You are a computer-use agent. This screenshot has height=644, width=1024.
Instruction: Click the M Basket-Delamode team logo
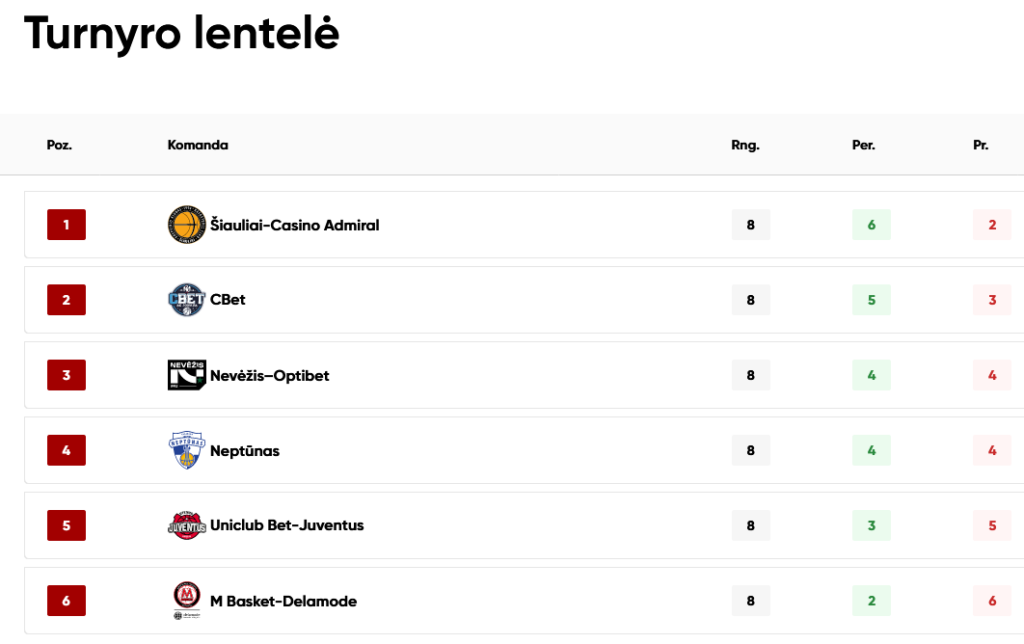[x=187, y=600]
